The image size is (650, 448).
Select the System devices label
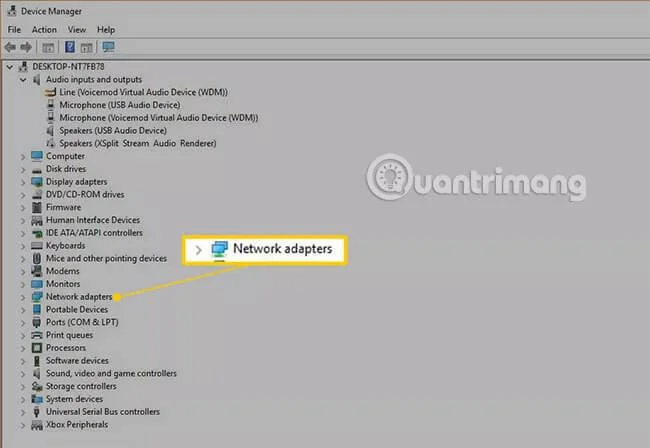pyautogui.click(x=74, y=399)
